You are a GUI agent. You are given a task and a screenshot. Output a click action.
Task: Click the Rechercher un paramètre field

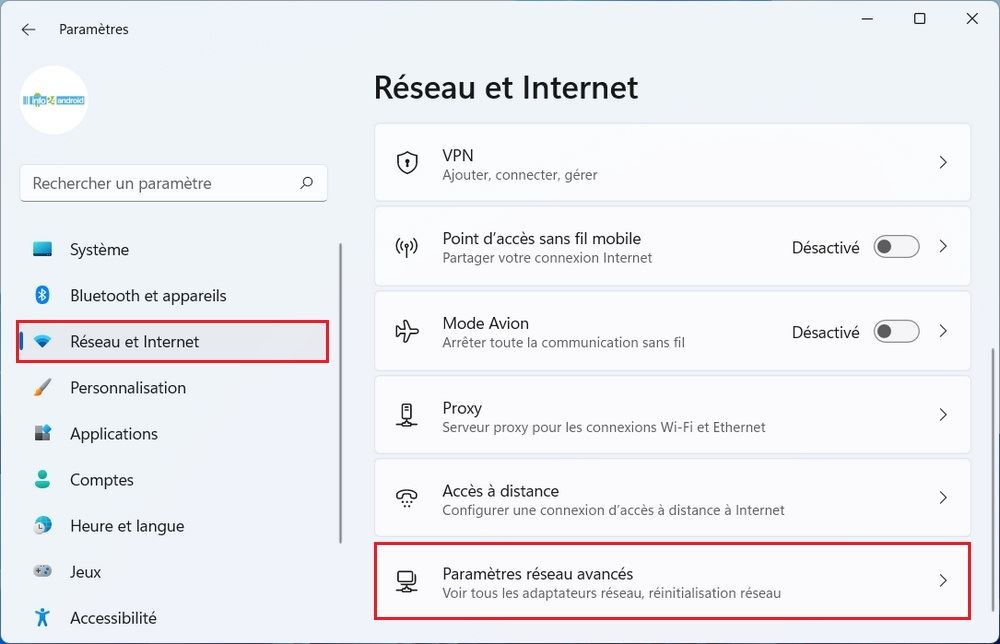click(160, 183)
